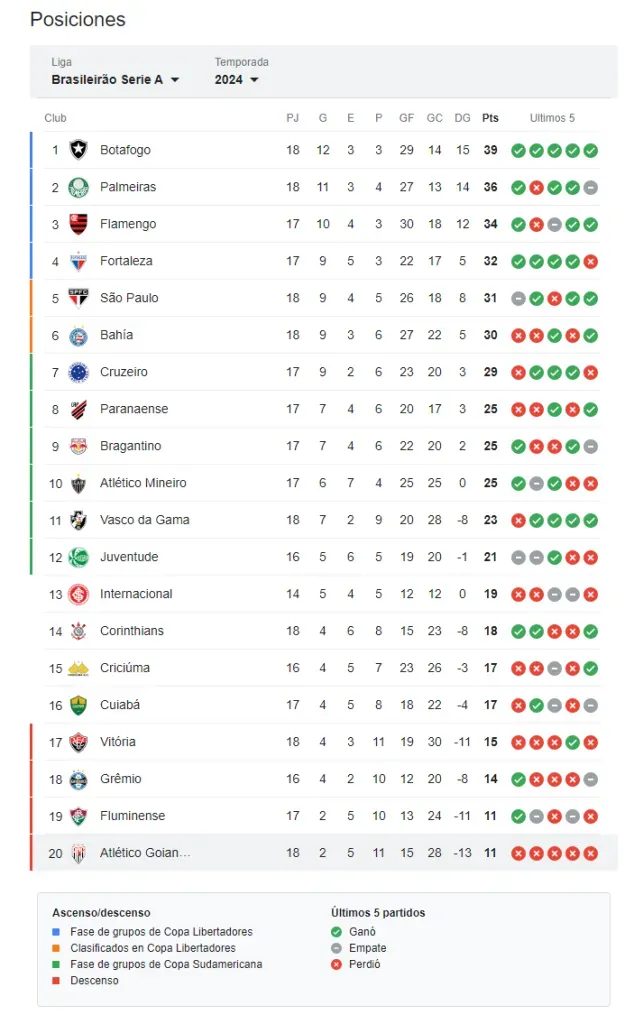Select the Pts column header
The height and width of the screenshot is (1024, 643).
pos(490,117)
